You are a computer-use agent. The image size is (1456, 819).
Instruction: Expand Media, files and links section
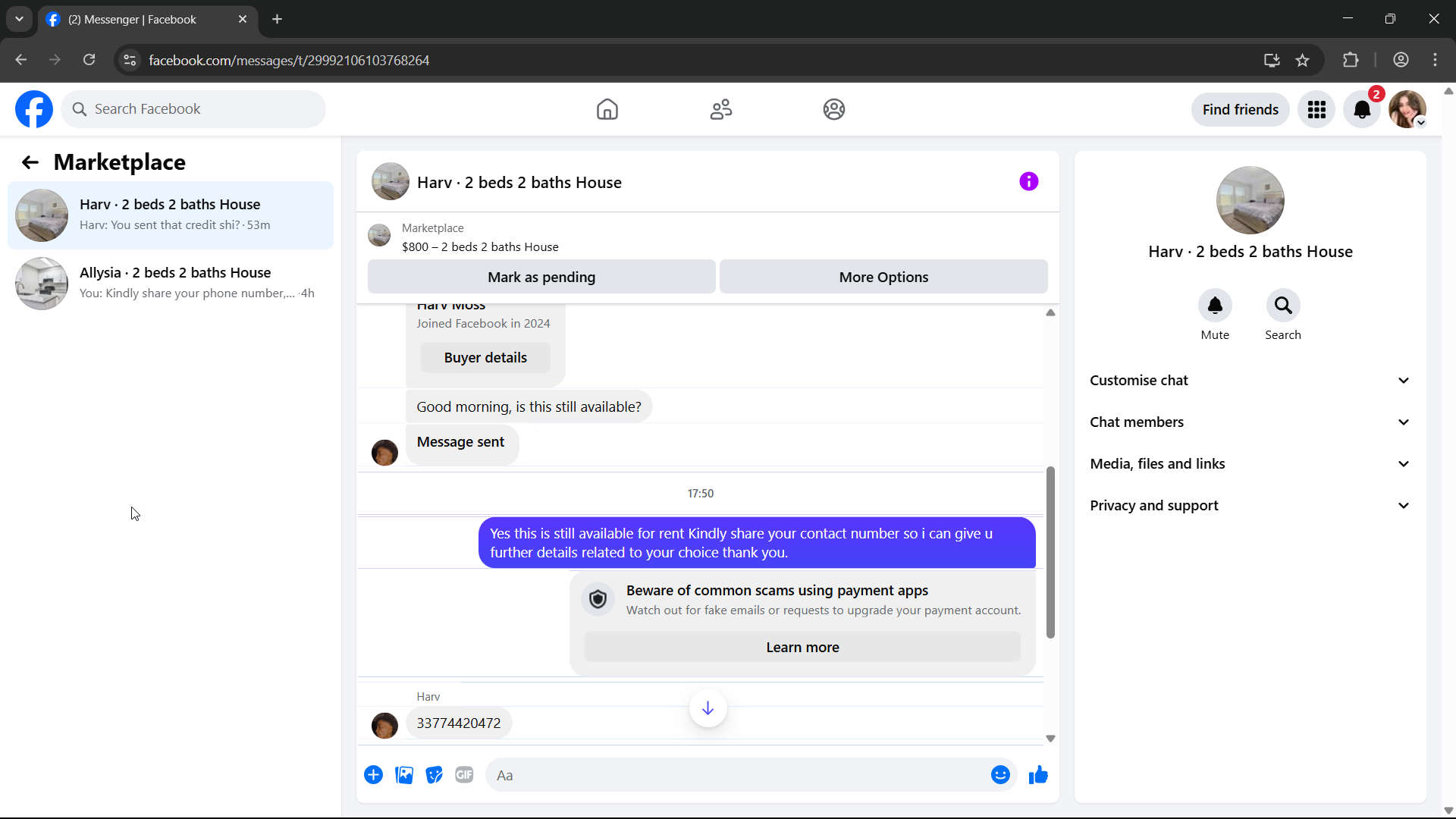(x=1250, y=464)
